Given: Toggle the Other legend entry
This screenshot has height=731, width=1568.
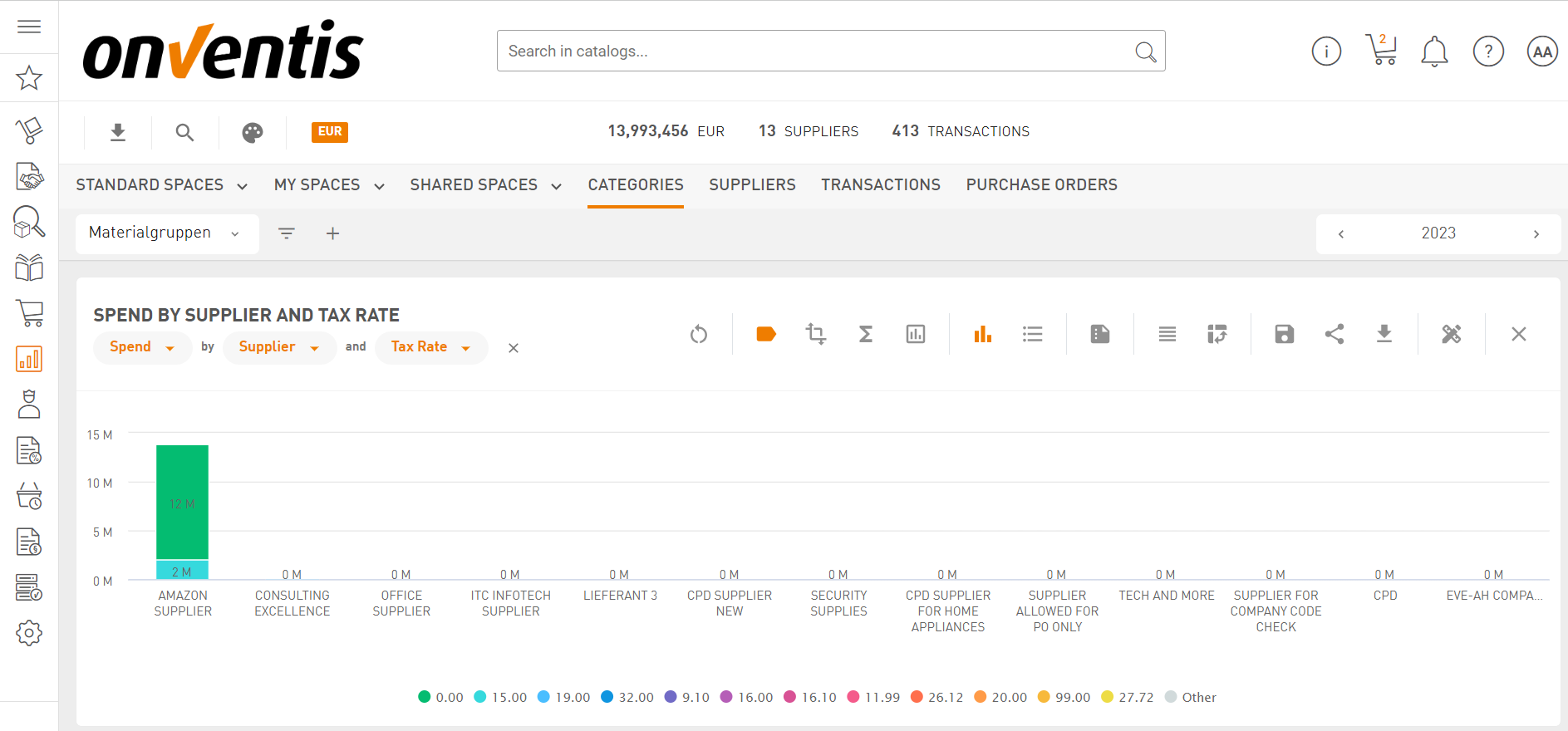Looking at the screenshot, I should coord(1190,697).
